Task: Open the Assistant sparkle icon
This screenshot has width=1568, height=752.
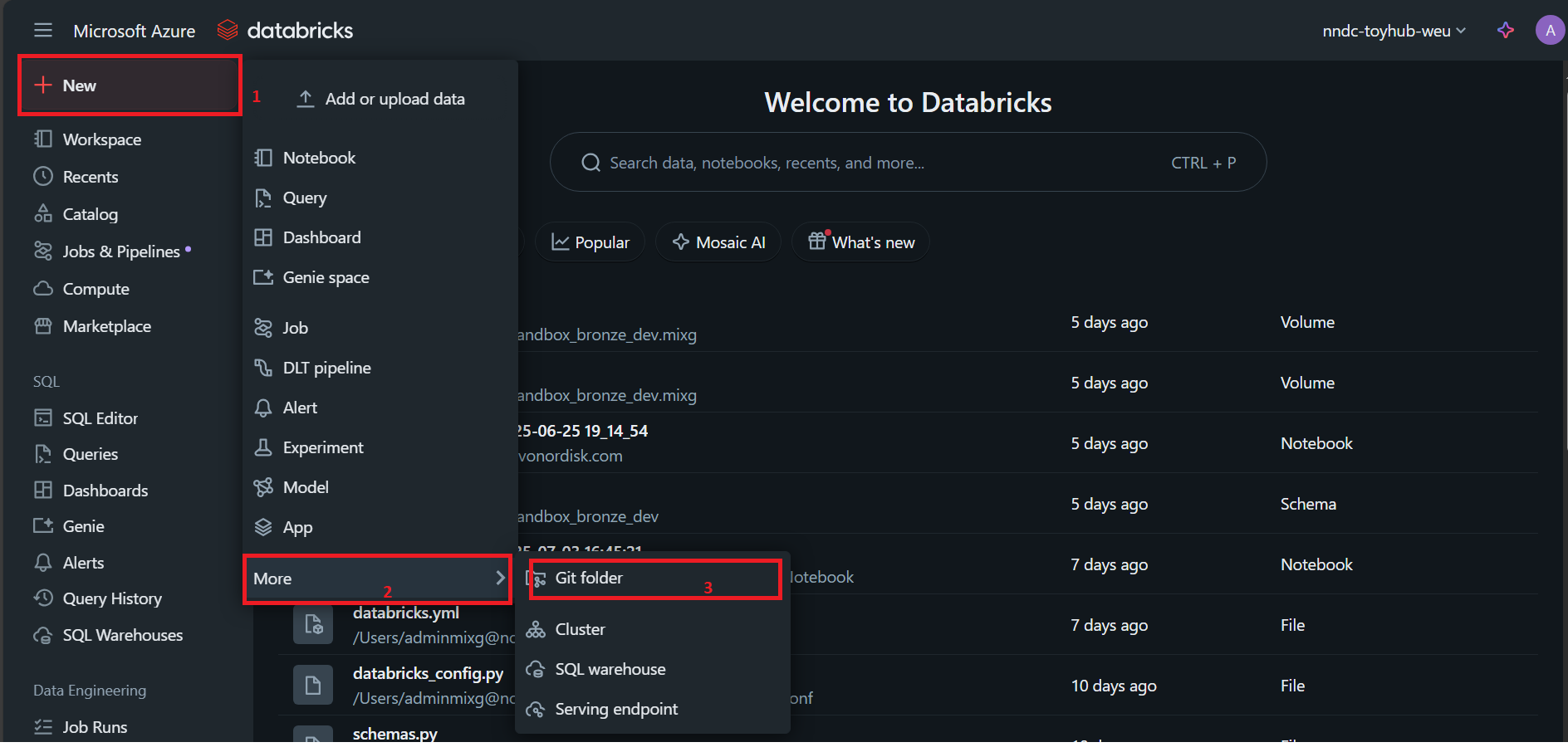Action: (1506, 31)
